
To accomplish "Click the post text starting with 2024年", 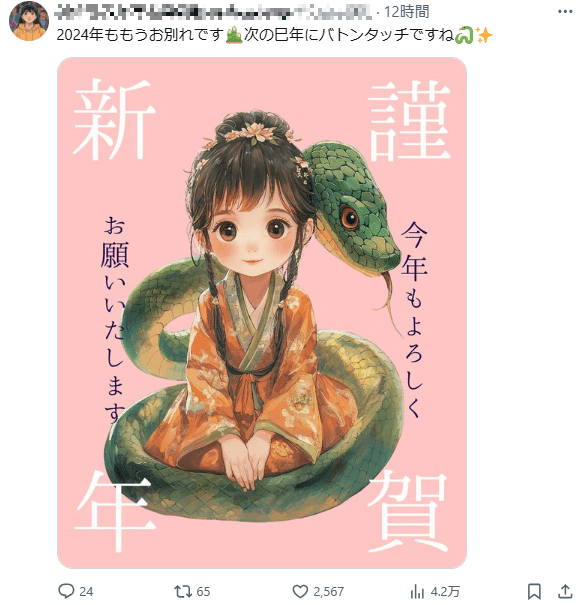I will click(274, 35).
